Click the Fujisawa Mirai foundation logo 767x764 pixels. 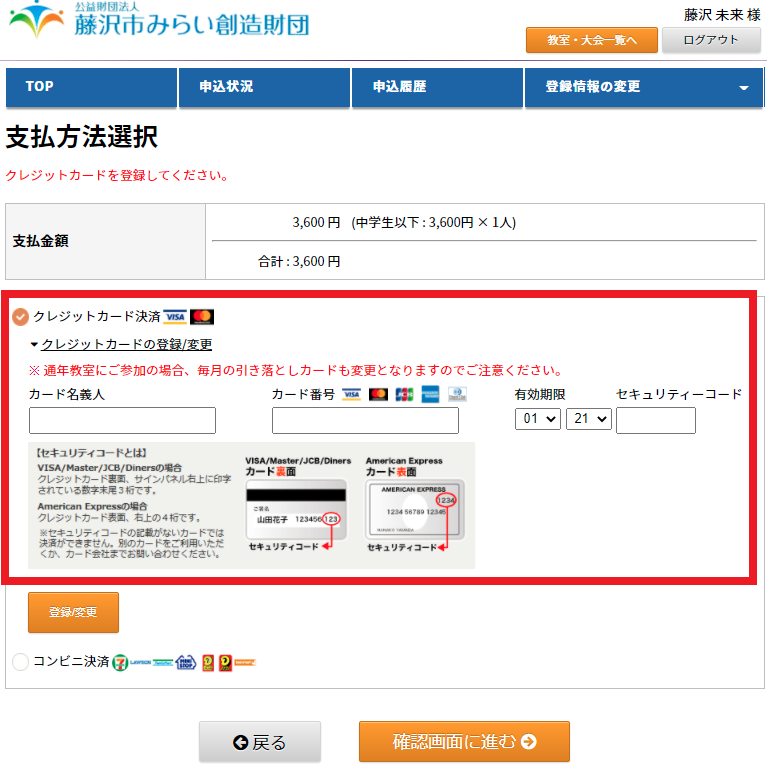coord(160,22)
